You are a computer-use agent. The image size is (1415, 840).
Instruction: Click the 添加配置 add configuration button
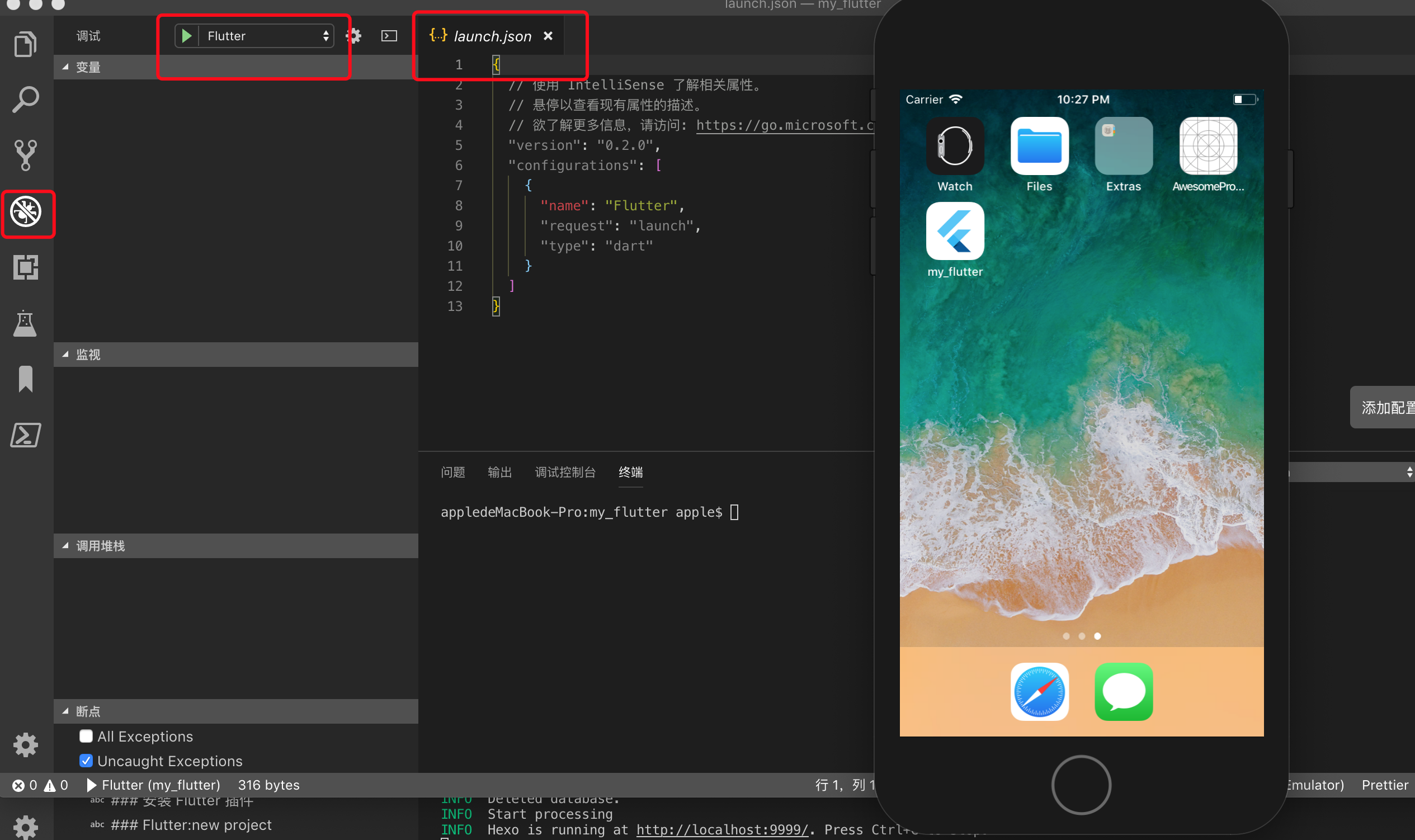[1384, 408]
